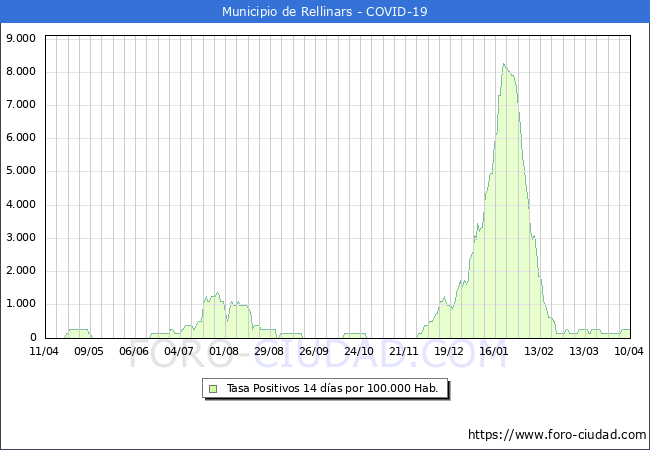650x450 pixels.
Task: Click the green legend color swatch
Action: tap(213, 389)
